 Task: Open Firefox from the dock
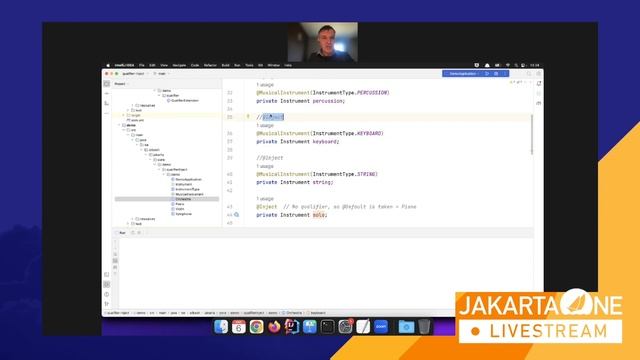tap(274, 327)
